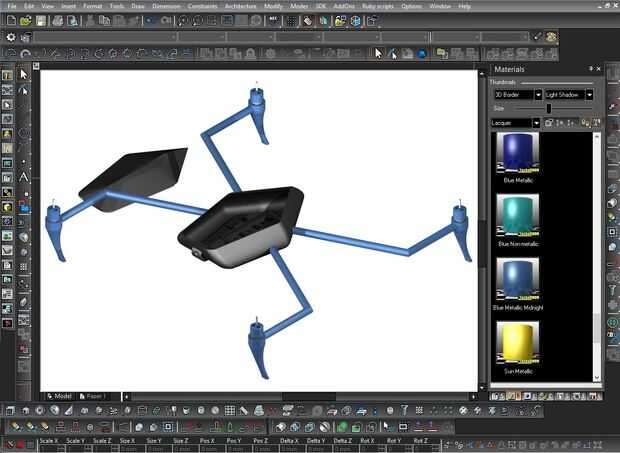Click the white arrow cursor icon in third toolbar
This screenshot has width=620, height=453.
(x=378, y=53)
